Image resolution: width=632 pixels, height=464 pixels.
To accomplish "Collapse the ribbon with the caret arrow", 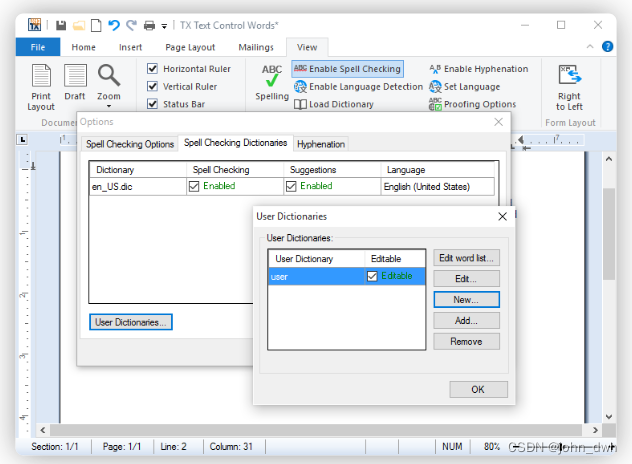I will point(590,47).
